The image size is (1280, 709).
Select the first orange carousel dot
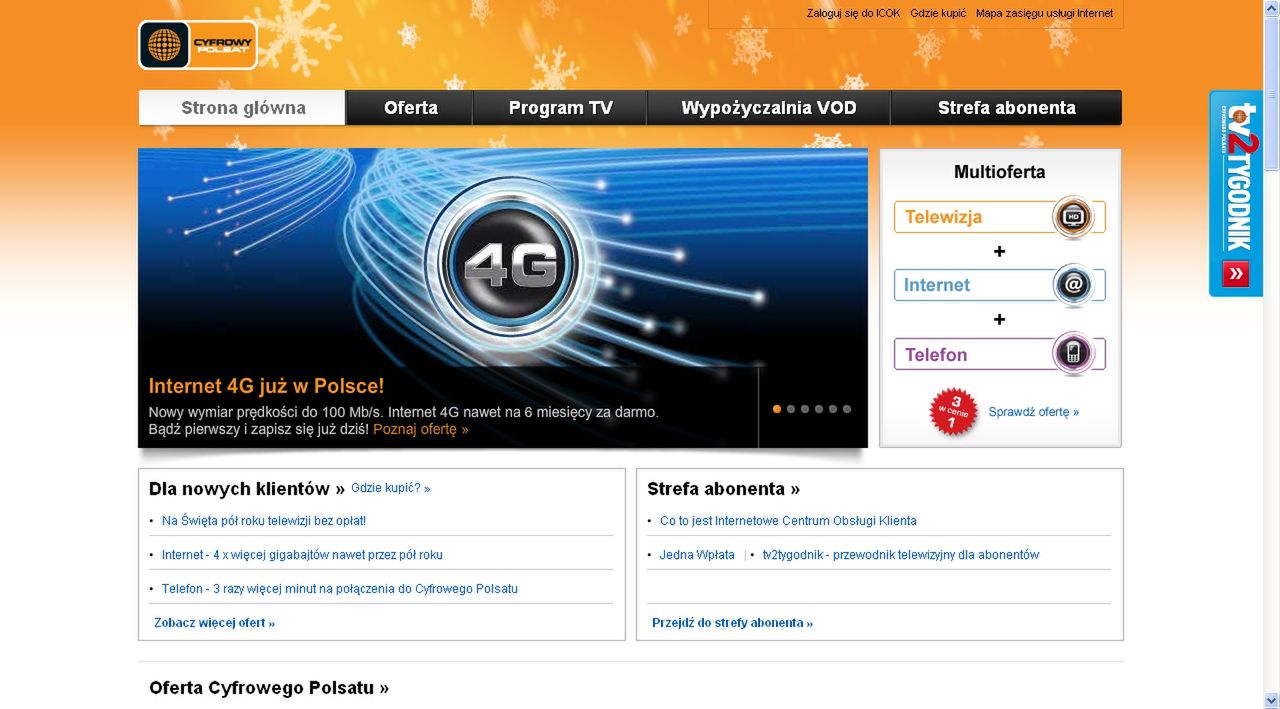click(777, 409)
